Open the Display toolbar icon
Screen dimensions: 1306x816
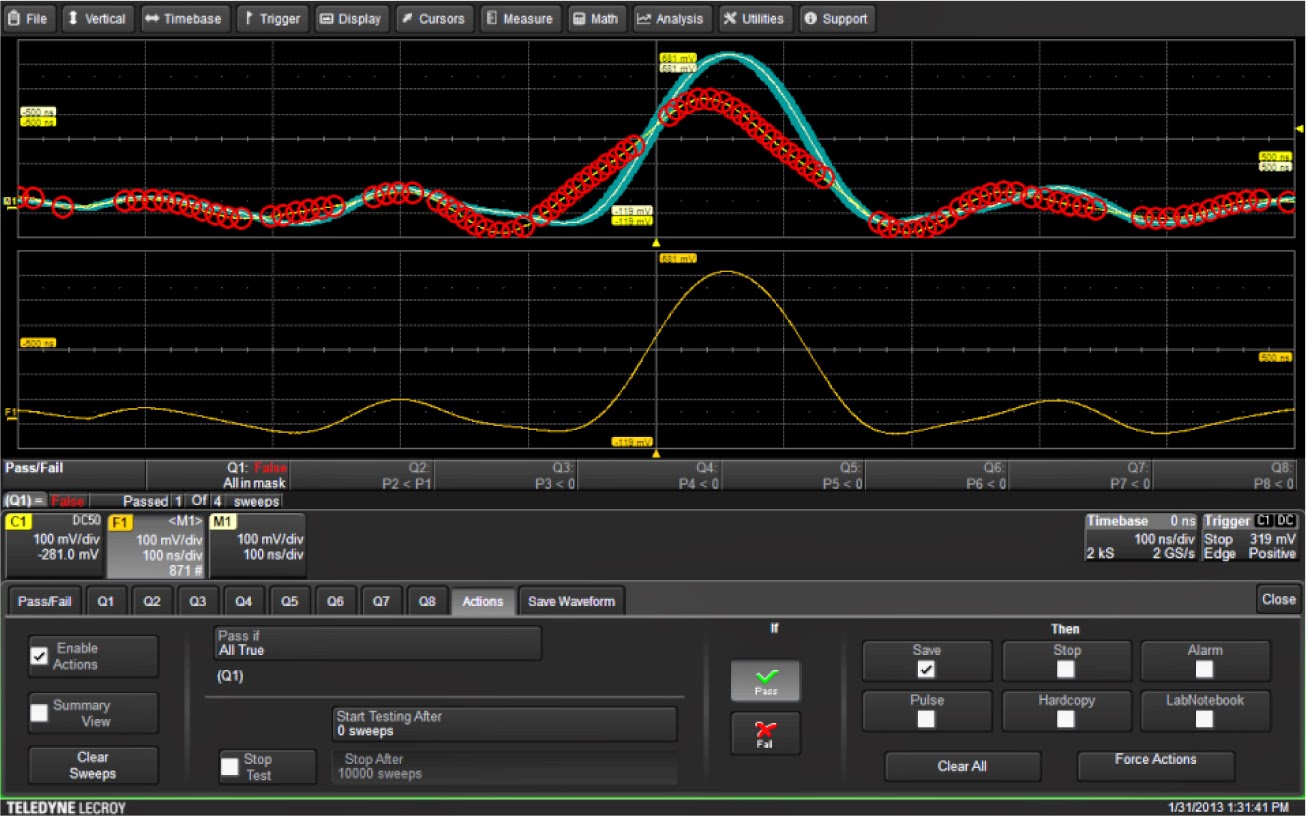(351, 17)
